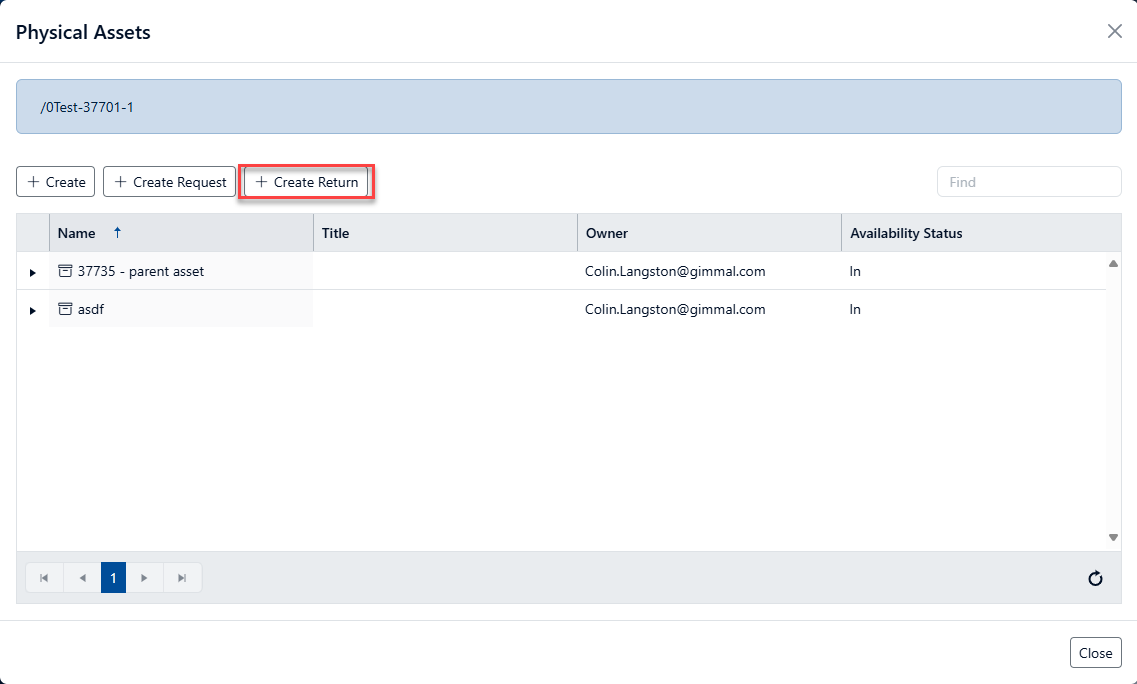
Task: Select the 37735 - parent asset name
Action: tap(141, 271)
